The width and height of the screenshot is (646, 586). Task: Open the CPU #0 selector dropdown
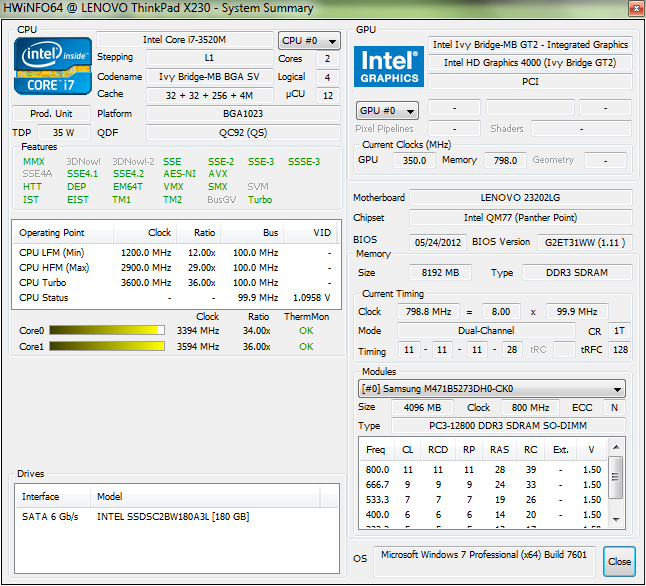point(308,41)
